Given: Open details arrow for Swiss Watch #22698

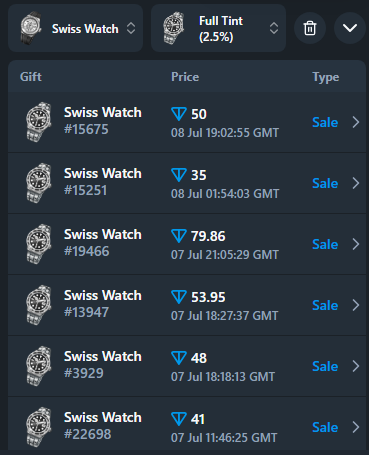Looking at the screenshot, I should 356,427.
